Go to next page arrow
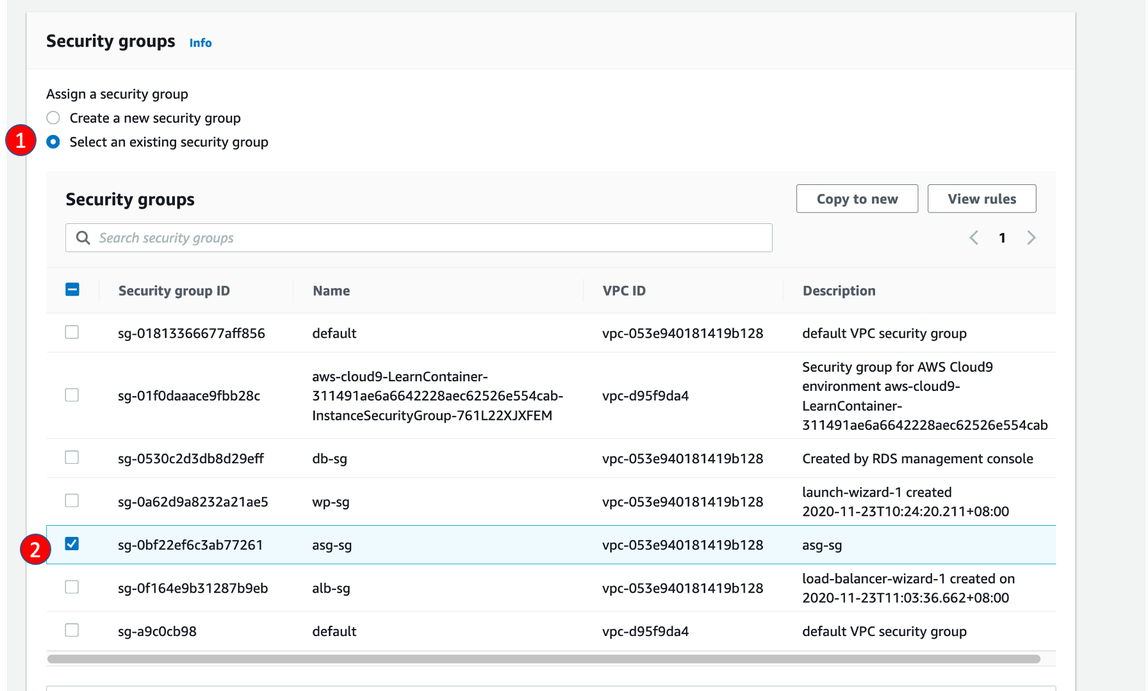This screenshot has height=691, width=1148. pyautogui.click(x=1031, y=238)
